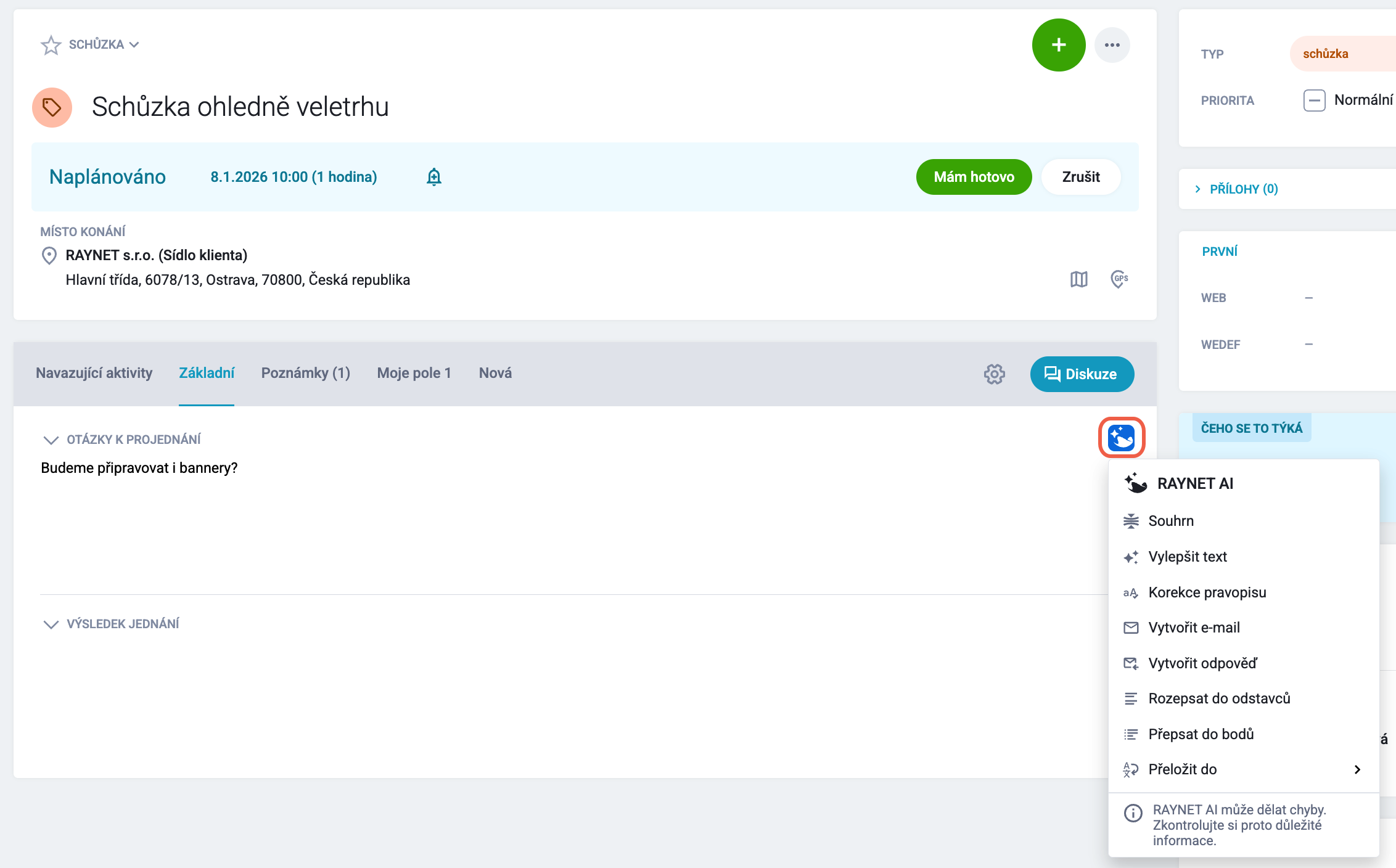Viewport: 1396px width, 868px height.
Task: Click the PRVNÍ section heading
Action: 1220,252
